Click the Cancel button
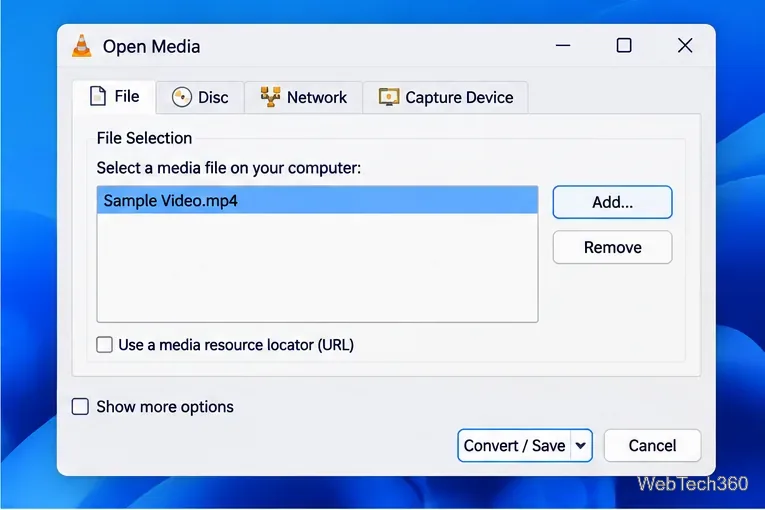 (x=652, y=446)
